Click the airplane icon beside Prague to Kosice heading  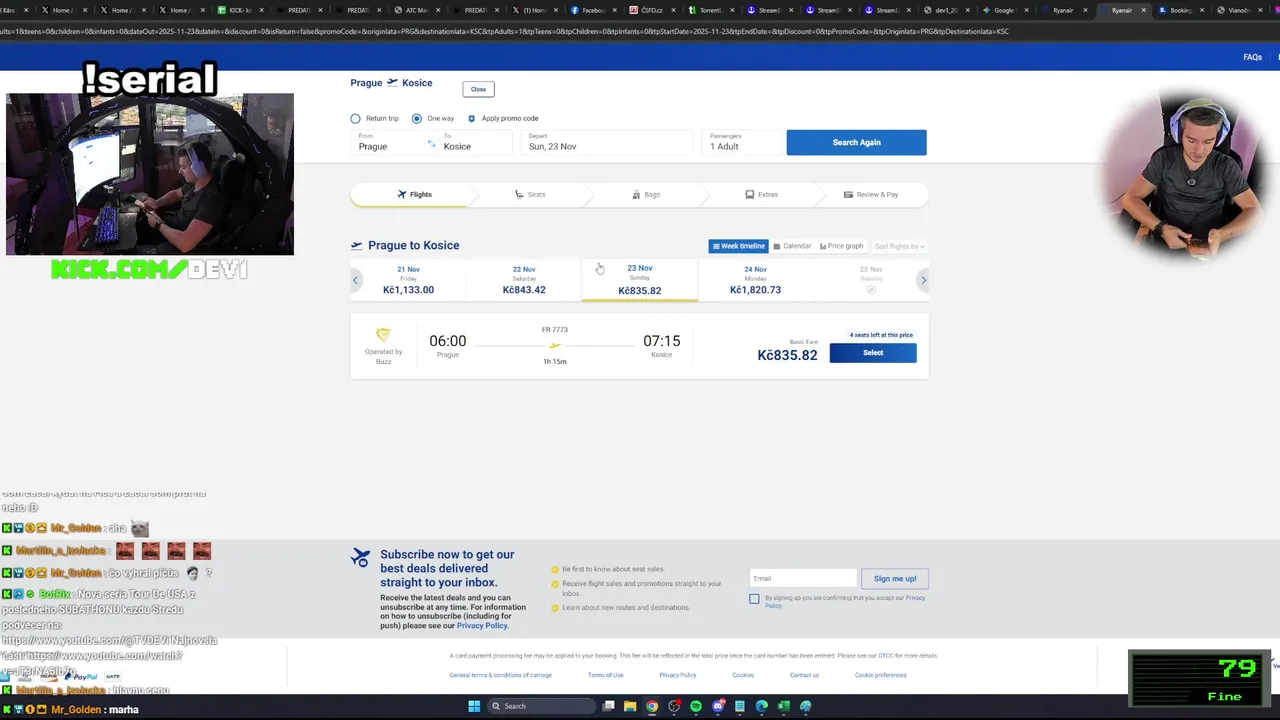357,245
